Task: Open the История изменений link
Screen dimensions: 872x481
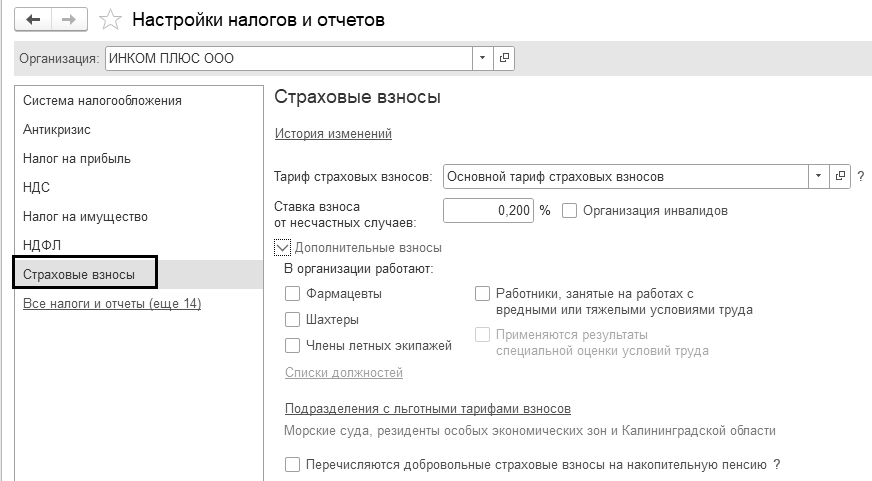Action: [x=333, y=134]
